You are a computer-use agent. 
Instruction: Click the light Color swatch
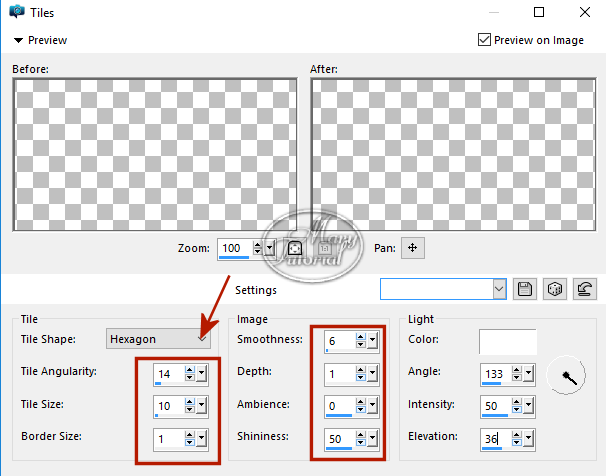(507, 341)
